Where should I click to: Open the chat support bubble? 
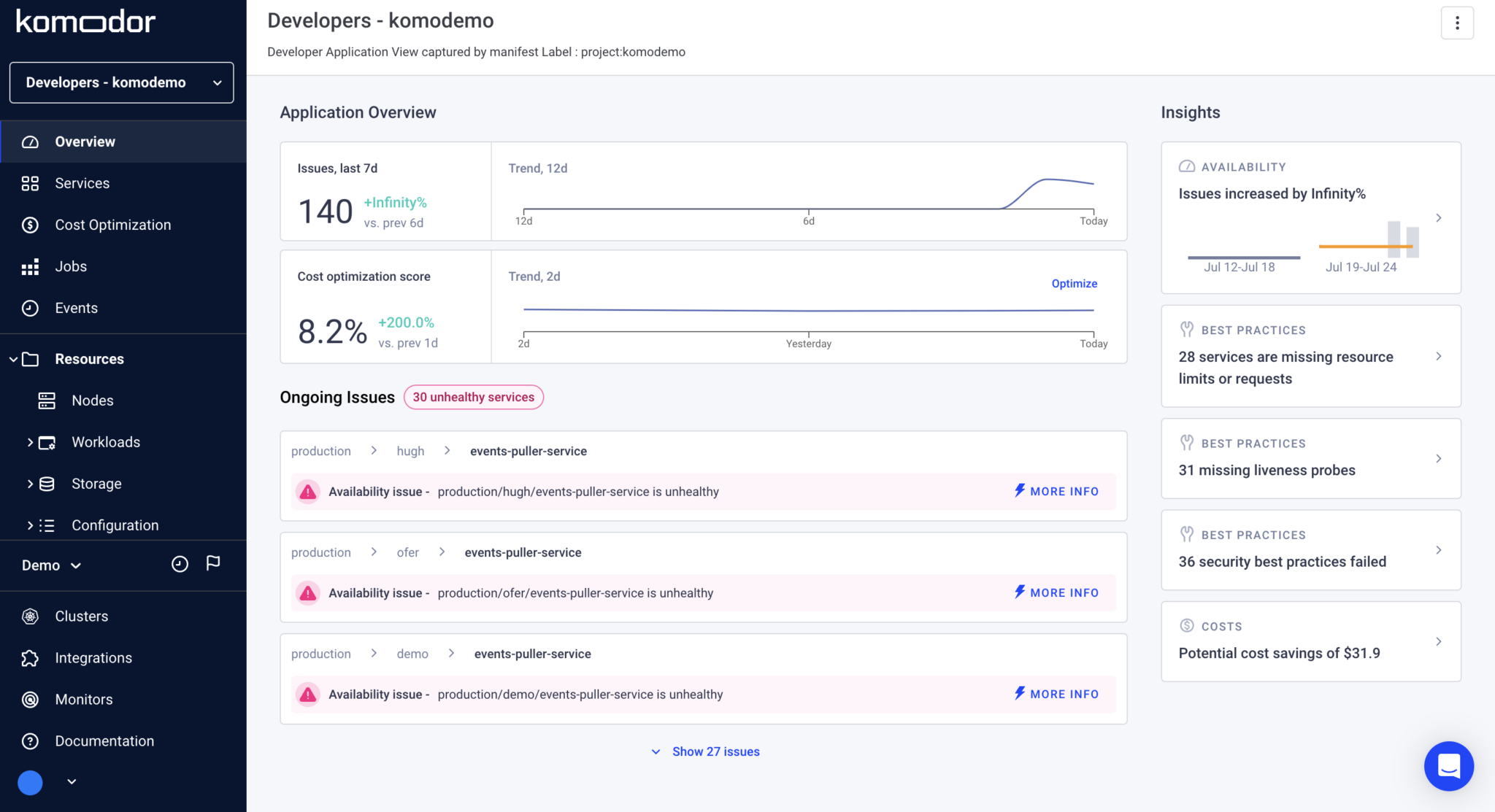click(x=1448, y=766)
